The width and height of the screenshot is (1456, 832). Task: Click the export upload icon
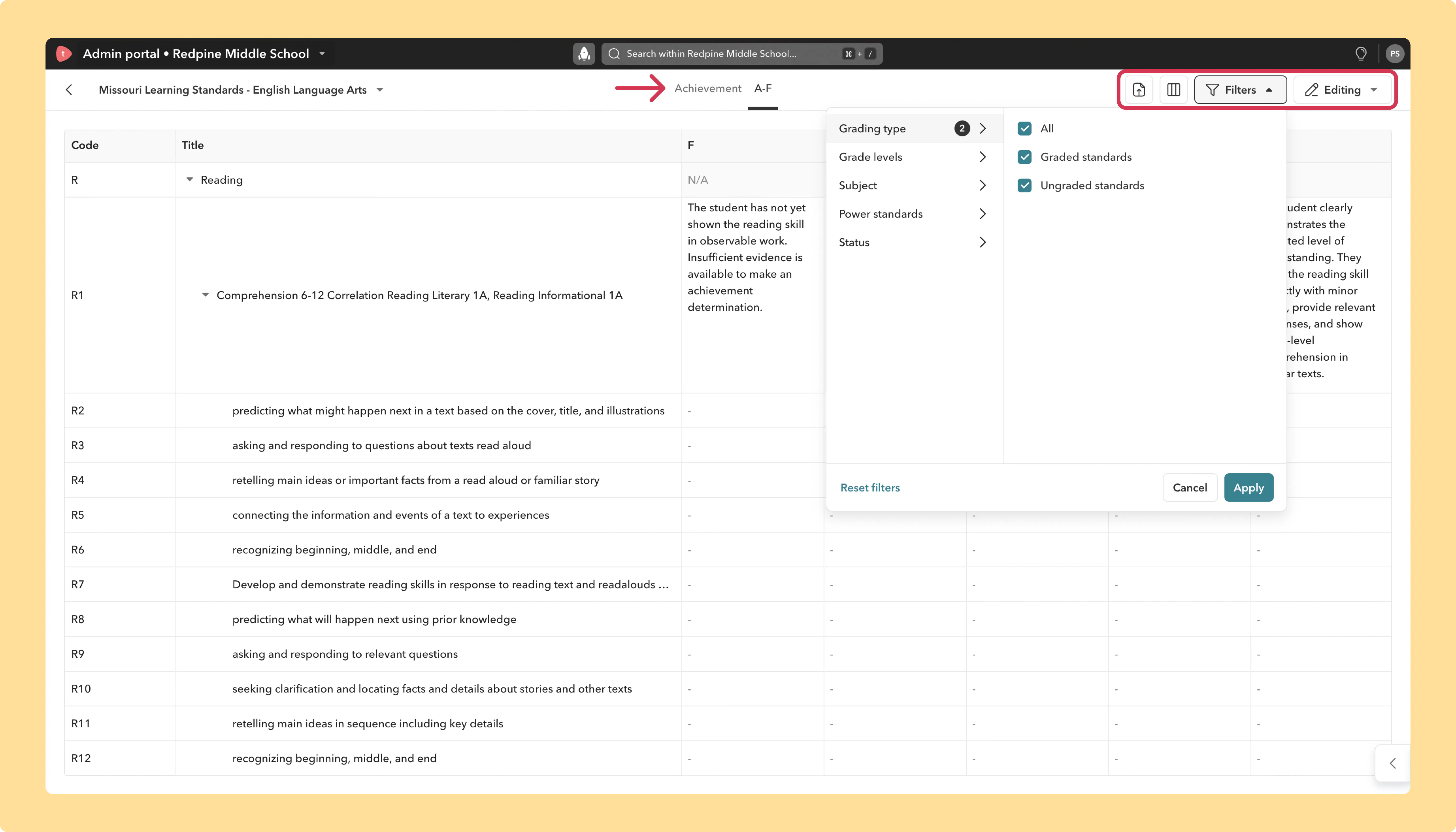coord(1139,90)
